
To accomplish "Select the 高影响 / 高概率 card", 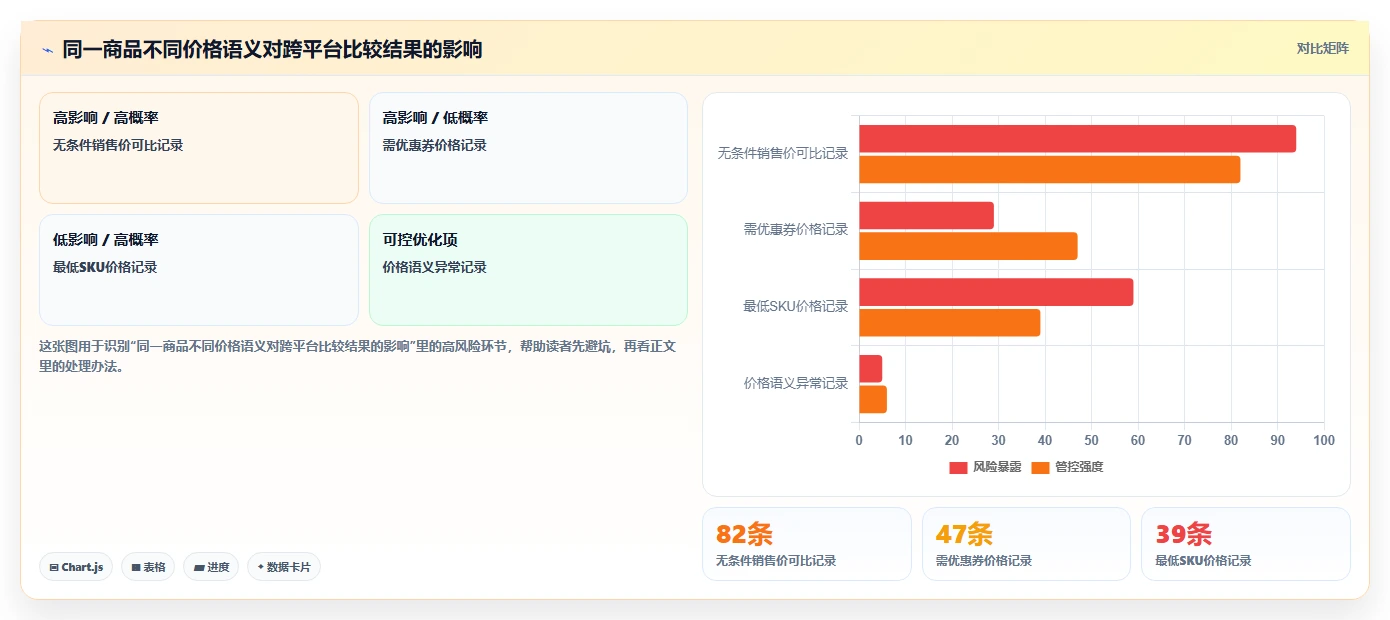I will (199, 148).
